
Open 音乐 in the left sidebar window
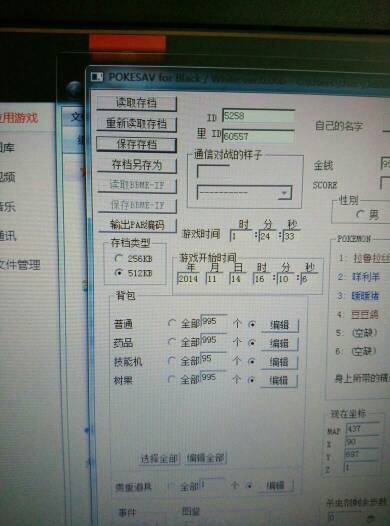(8, 206)
